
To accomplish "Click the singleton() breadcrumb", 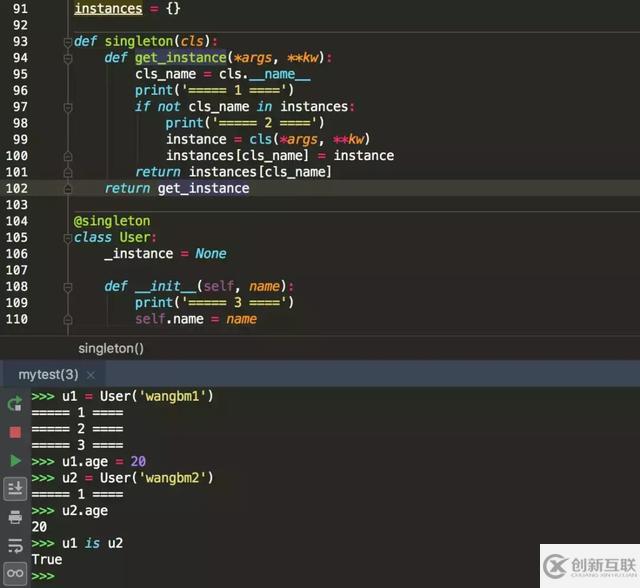I will point(111,348).
